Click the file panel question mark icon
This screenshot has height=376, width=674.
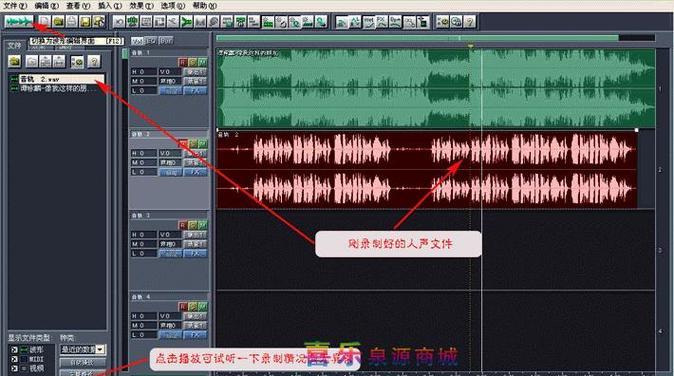(x=94, y=61)
